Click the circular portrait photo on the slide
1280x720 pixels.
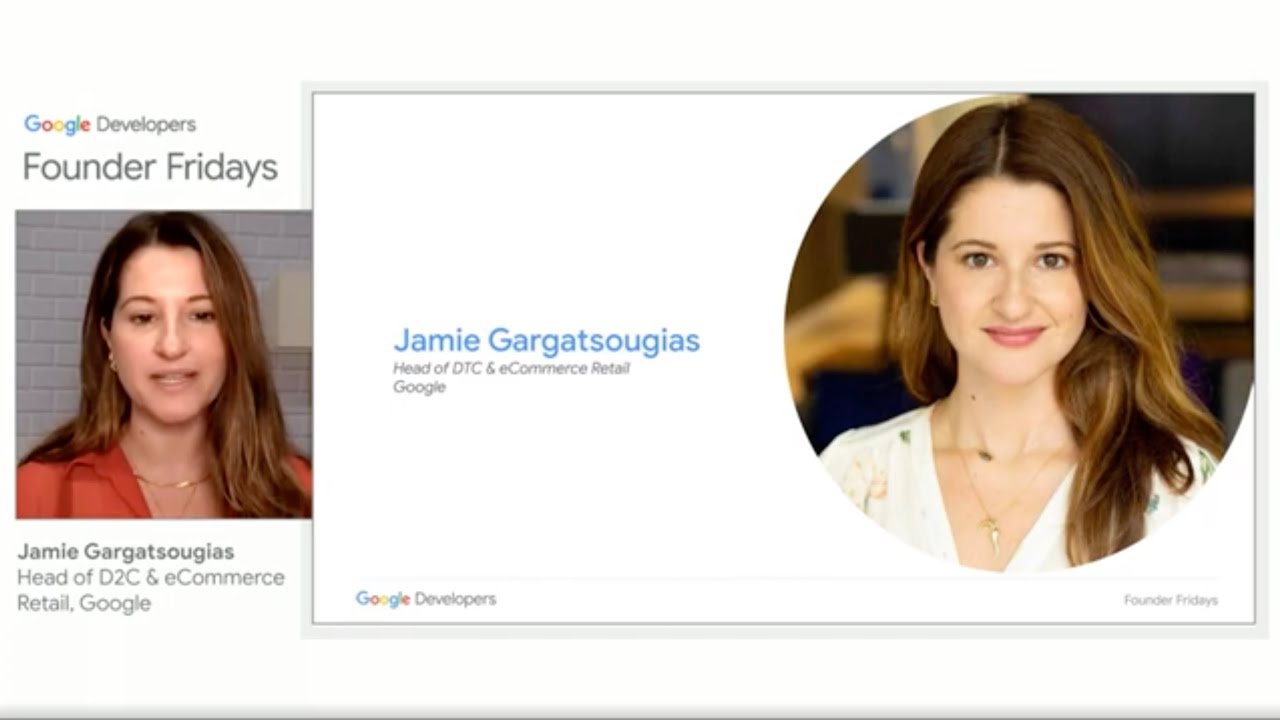(x=1019, y=331)
